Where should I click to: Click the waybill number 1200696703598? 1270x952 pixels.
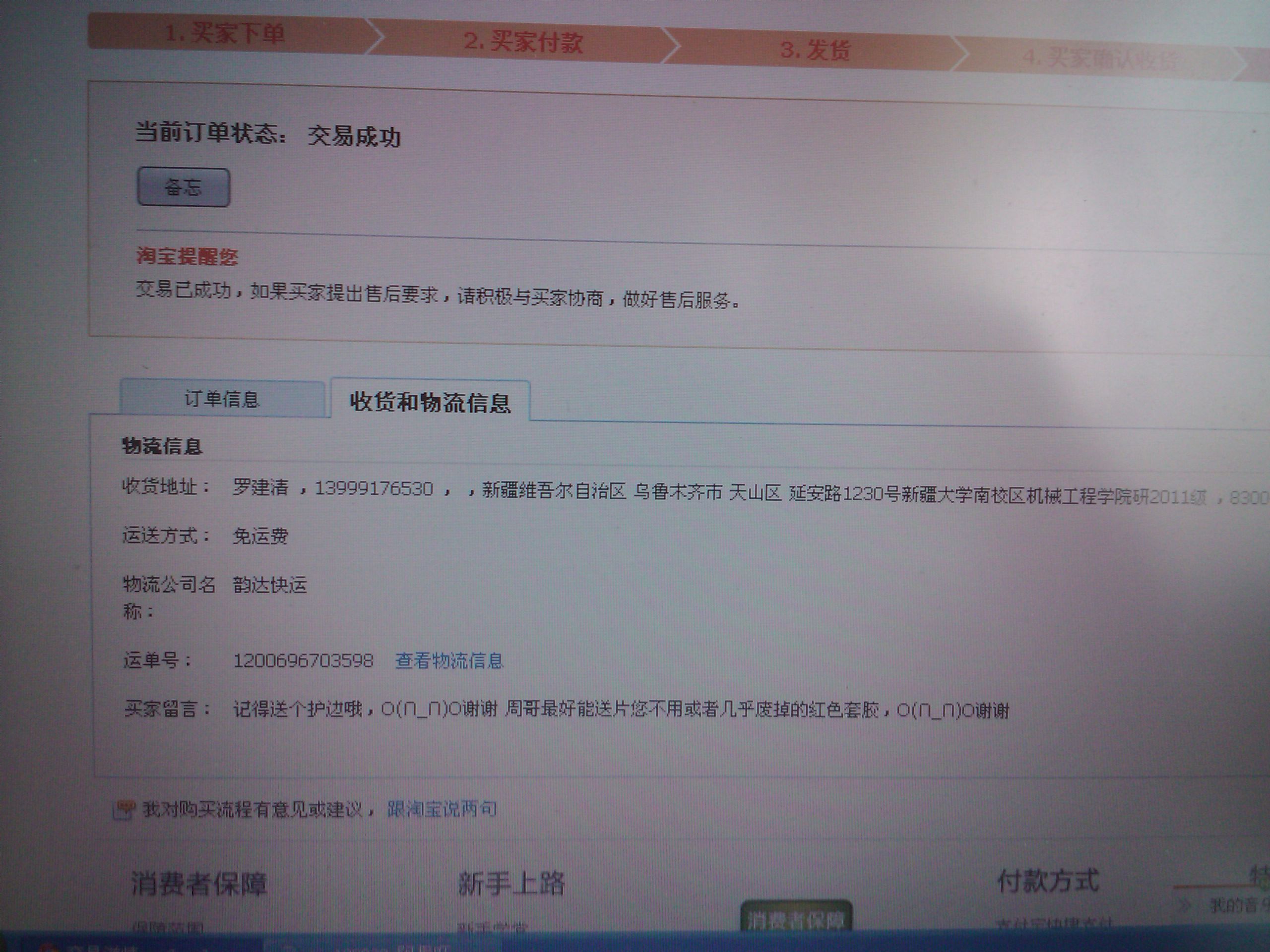pyautogui.click(x=303, y=660)
